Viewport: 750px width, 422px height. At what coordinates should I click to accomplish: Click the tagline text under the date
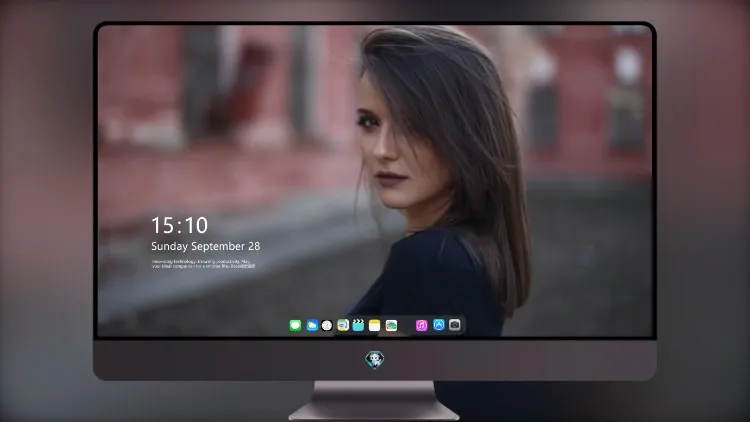pyautogui.click(x=203, y=264)
